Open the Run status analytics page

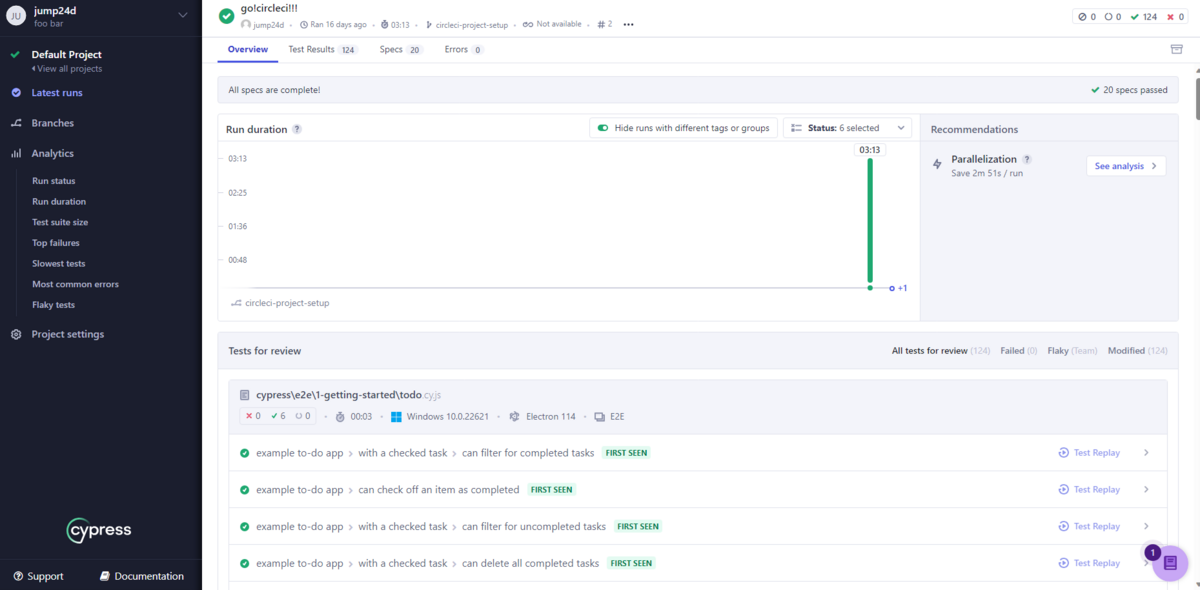53,181
